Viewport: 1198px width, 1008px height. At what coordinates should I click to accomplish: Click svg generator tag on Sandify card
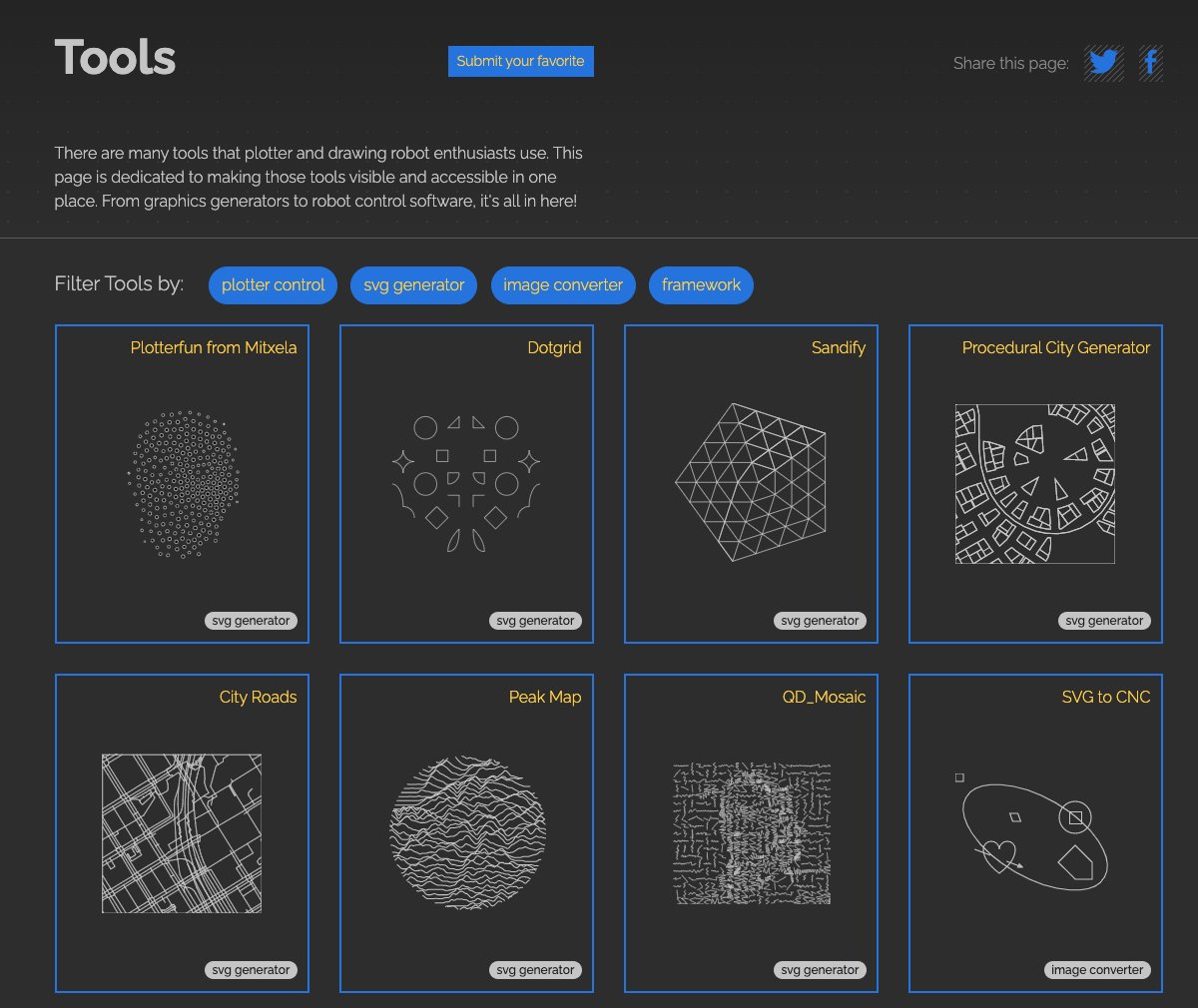(820, 621)
